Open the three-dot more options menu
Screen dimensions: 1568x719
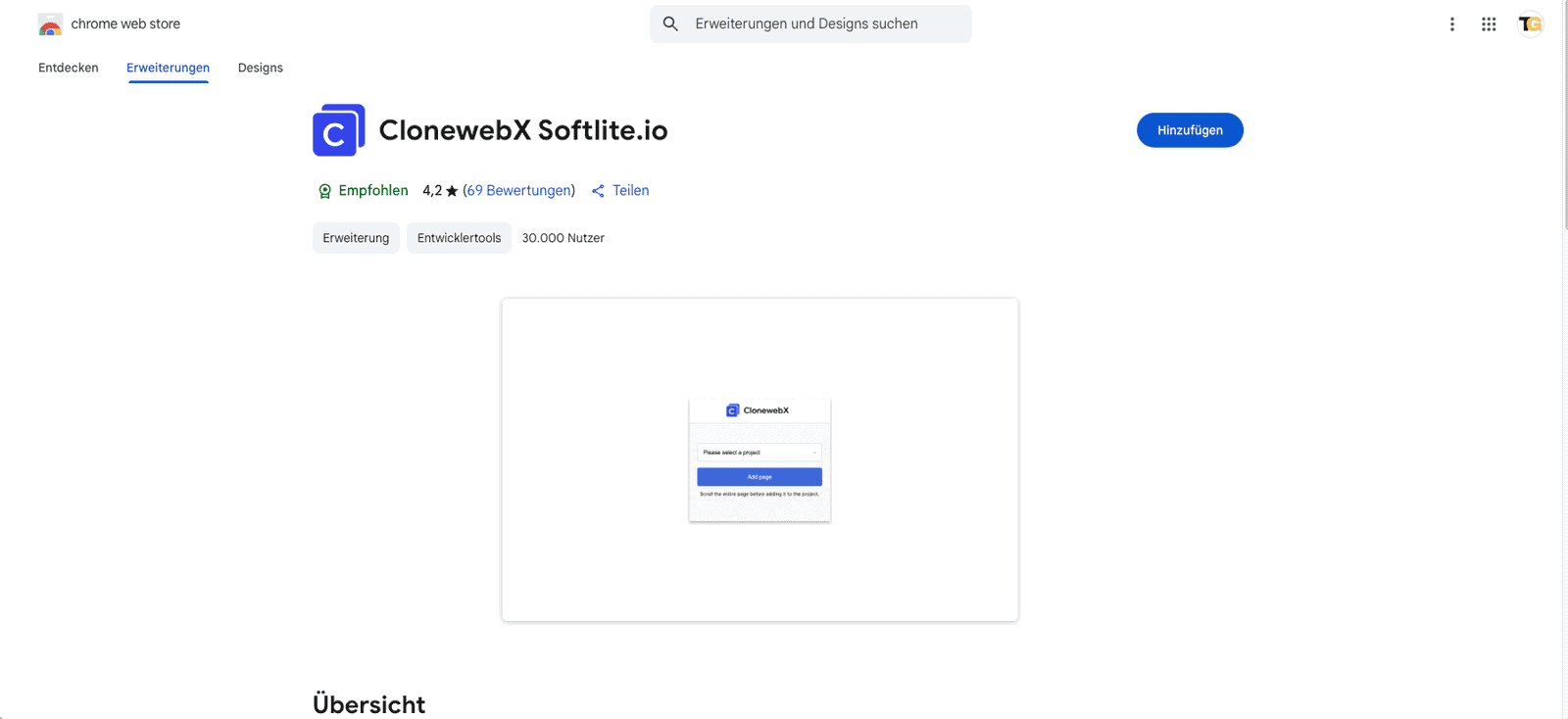[x=1451, y=24]
